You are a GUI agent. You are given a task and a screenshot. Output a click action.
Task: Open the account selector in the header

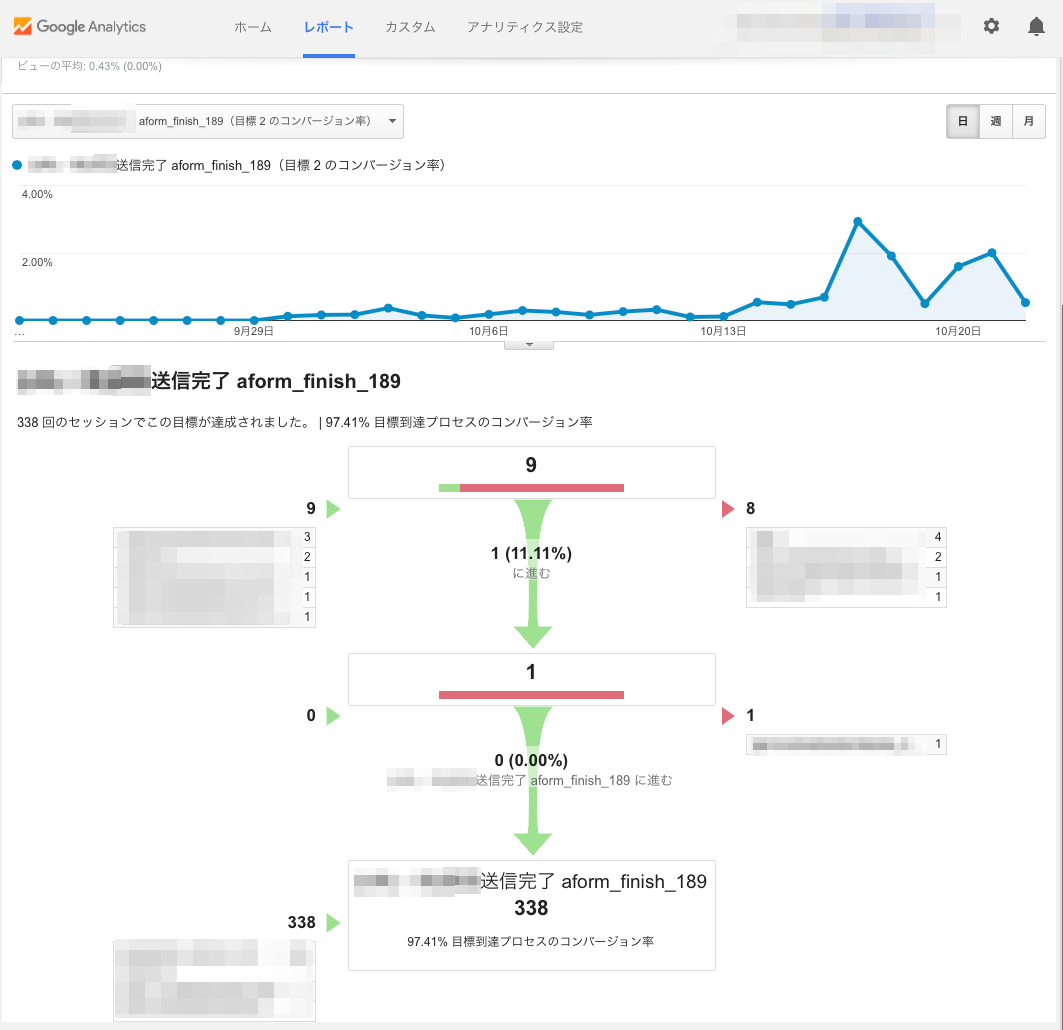pos(835,27)
